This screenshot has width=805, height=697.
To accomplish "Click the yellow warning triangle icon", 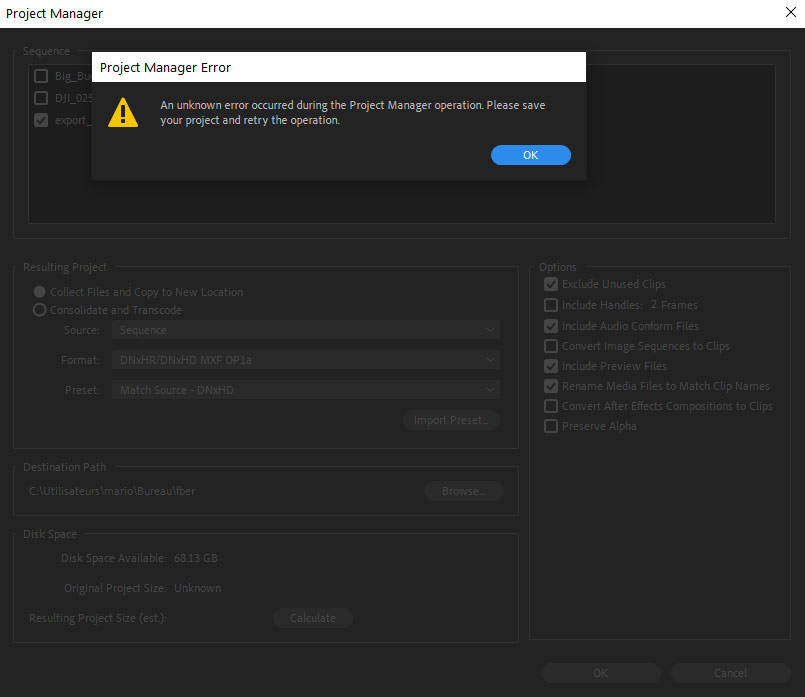I will pyautogui.click(x=122, y=112).
